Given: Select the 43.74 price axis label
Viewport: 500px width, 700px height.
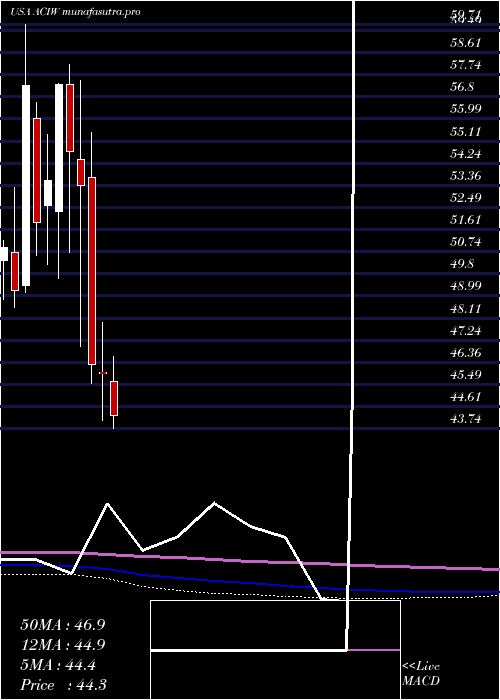Looking at the screenshot, I should click(466, 419).
